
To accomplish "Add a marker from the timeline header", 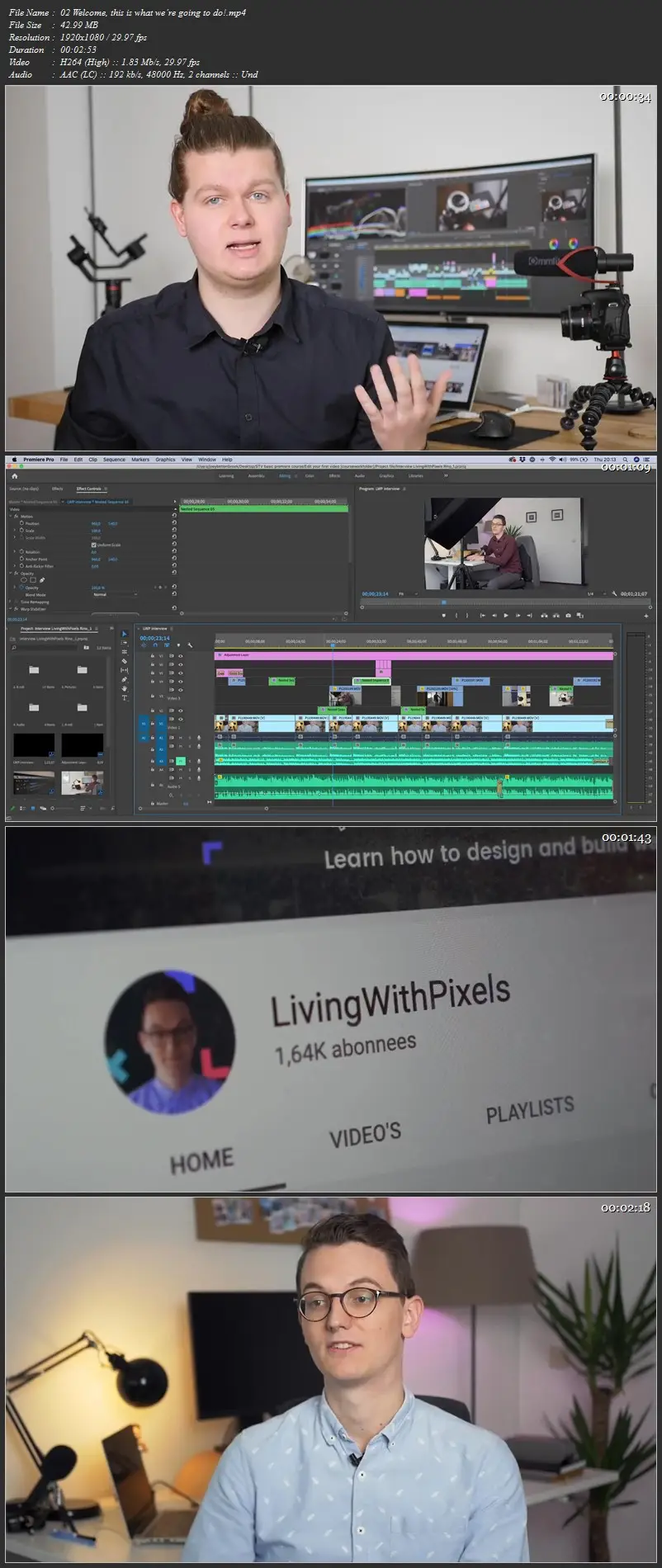I will click(x=178, y=645).
